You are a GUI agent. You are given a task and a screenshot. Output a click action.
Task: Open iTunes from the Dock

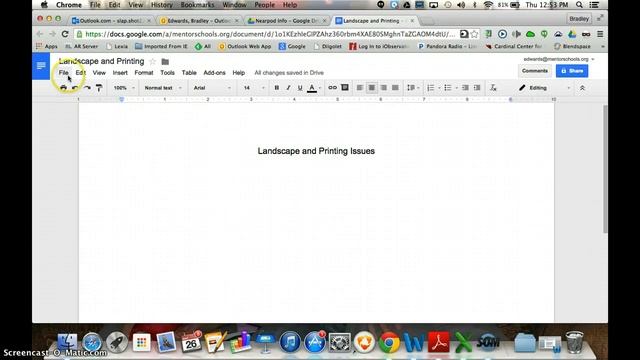pyautogui.click(x=290, y=342)
